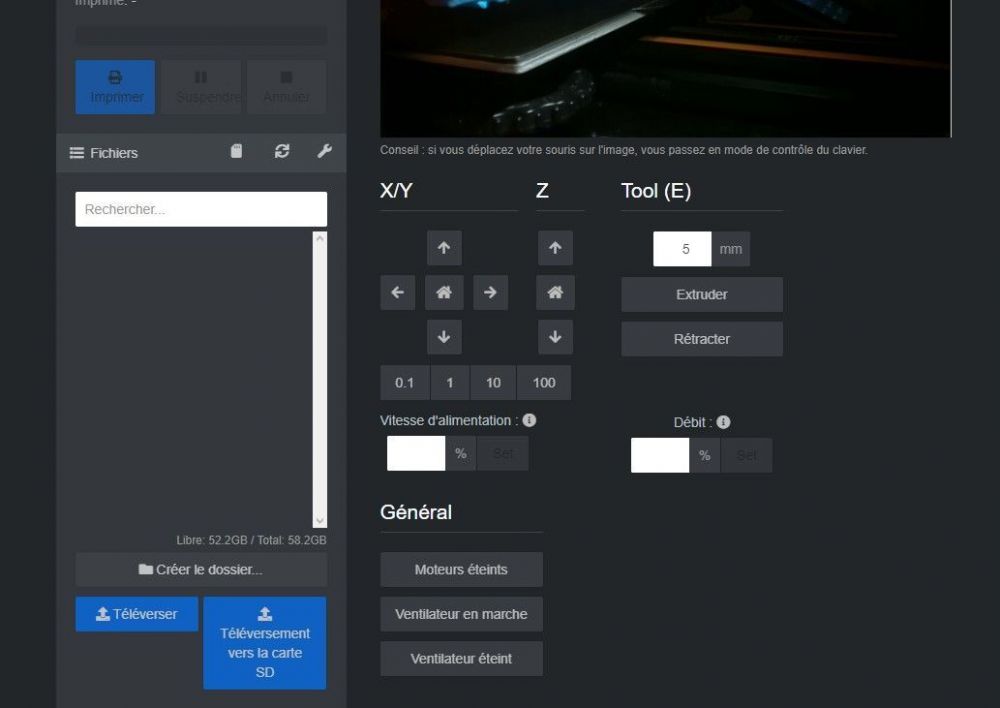Click Set next to Vitesse d'alimentation

[503, 454]
